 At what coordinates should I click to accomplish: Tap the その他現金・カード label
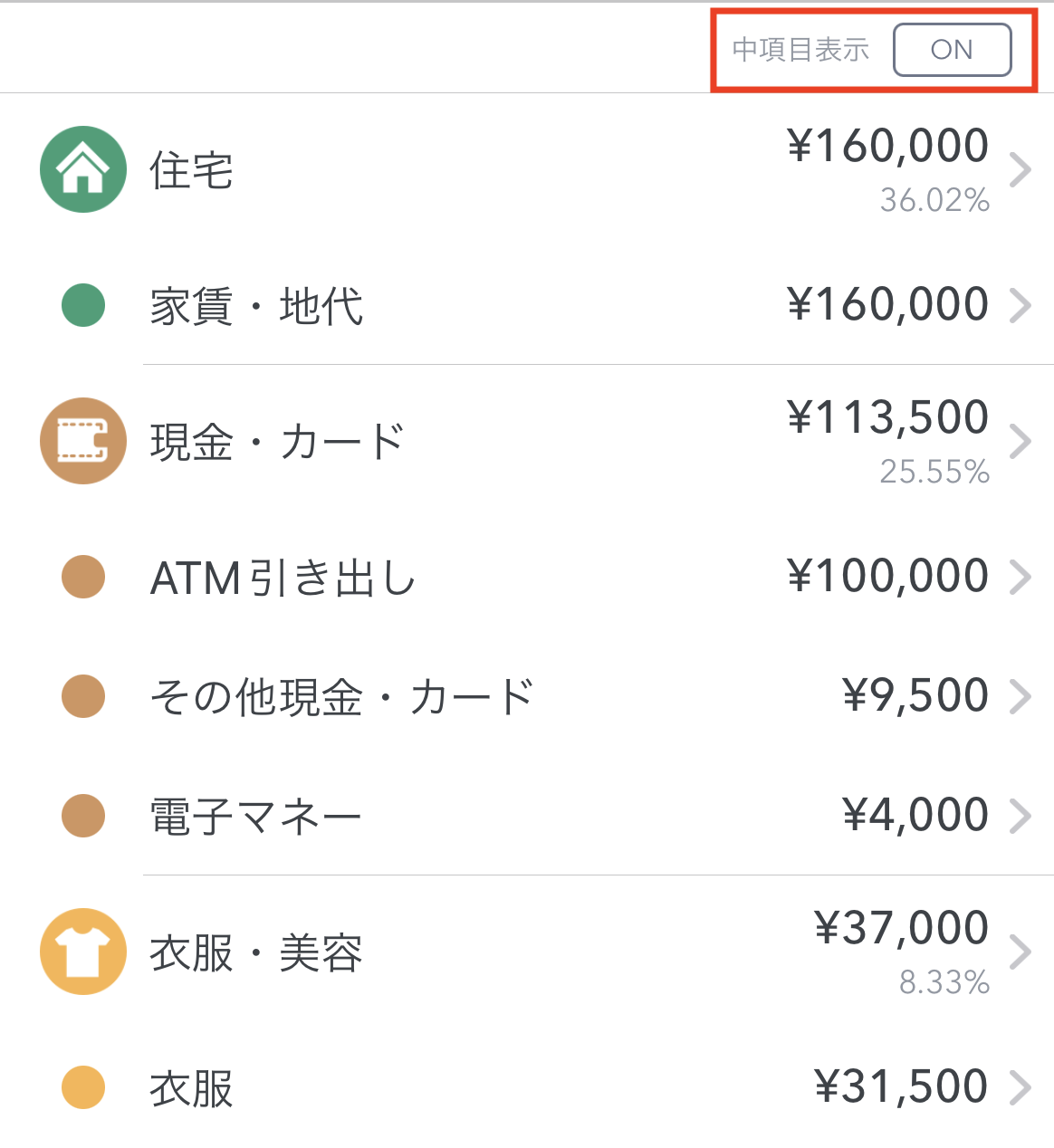click(x=341, y=697)
